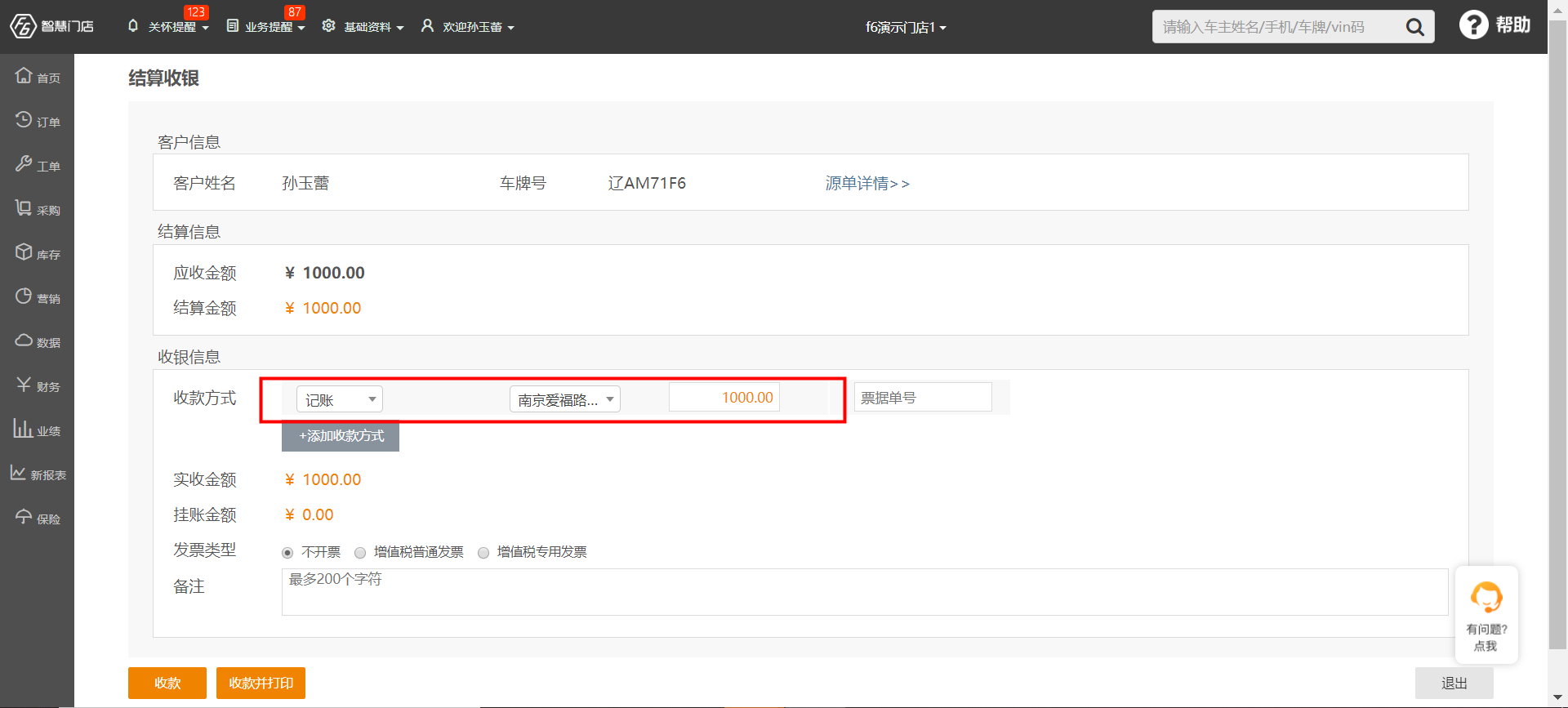This screenshot has height=708, width=1568.
Task: Open 库存 box item in sidebar
Action: pos(38,253)
